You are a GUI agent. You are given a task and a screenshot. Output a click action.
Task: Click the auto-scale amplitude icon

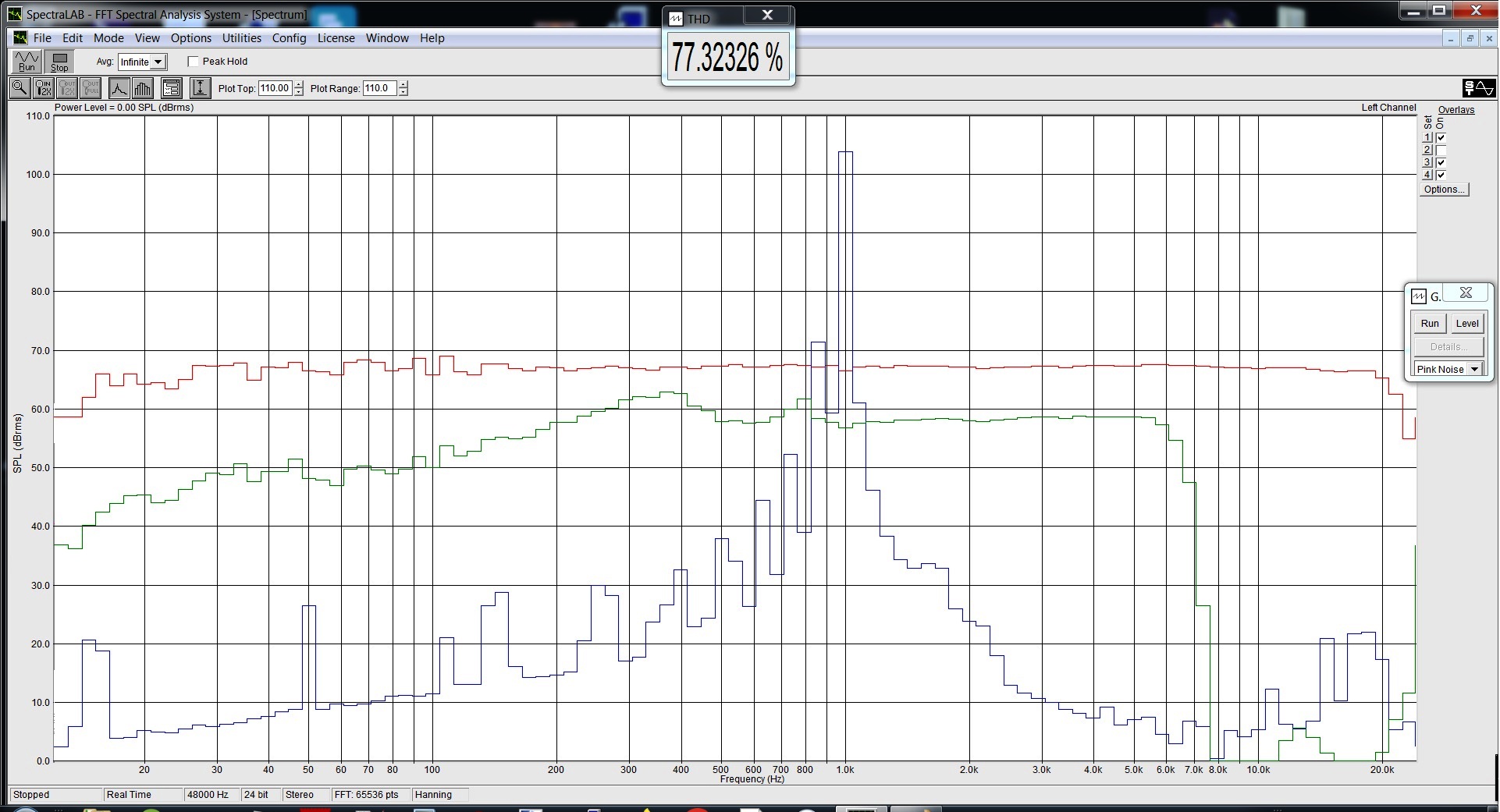click(x=200, y=87)
